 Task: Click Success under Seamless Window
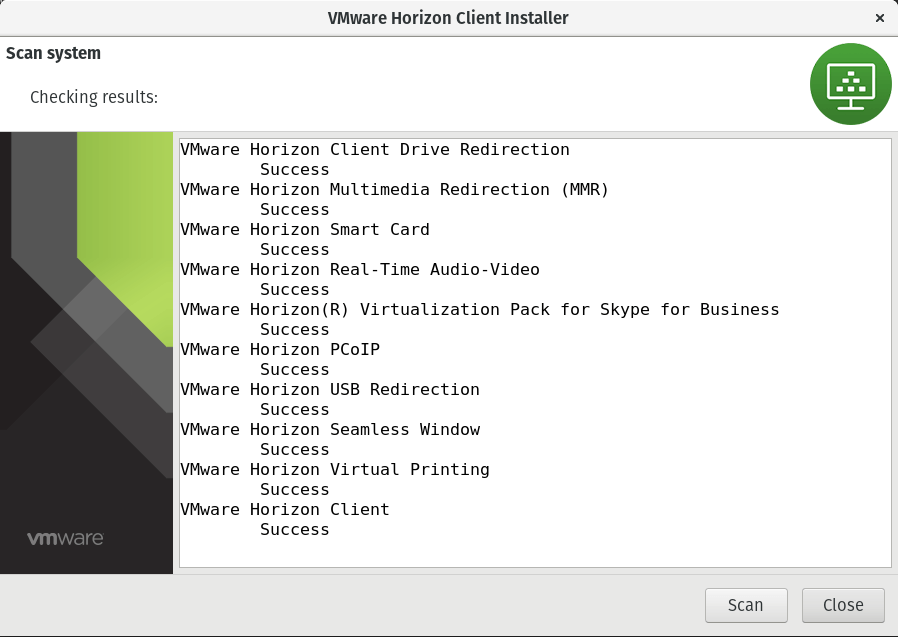pos(295,450)
